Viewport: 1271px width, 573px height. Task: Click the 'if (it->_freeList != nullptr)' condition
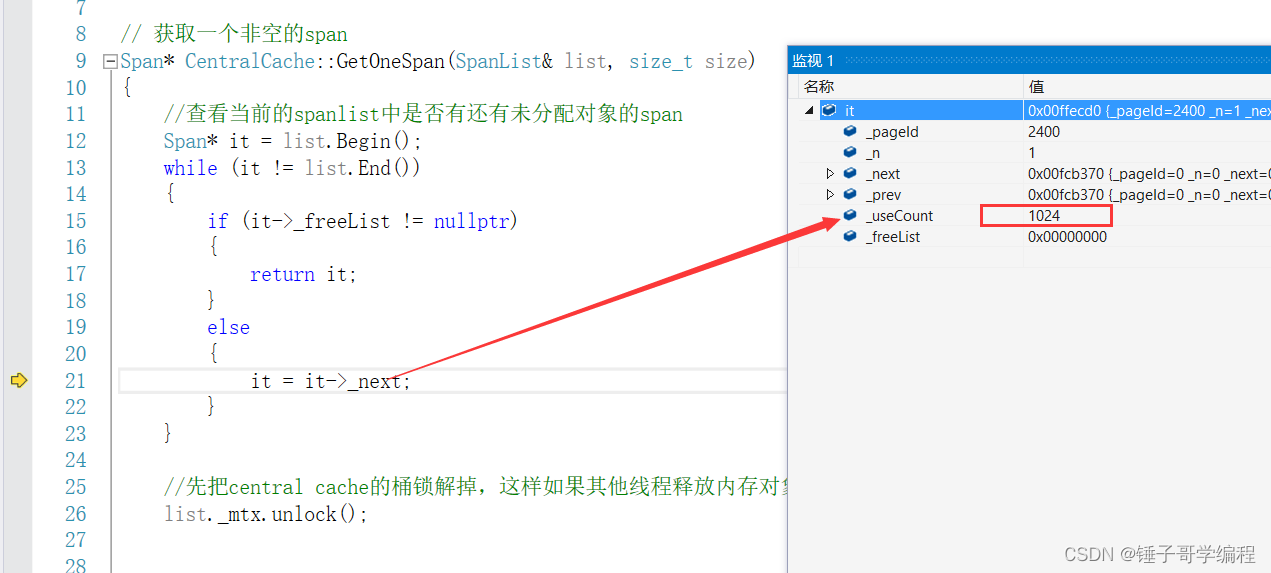pyautogui.click(x=363, y=221)
